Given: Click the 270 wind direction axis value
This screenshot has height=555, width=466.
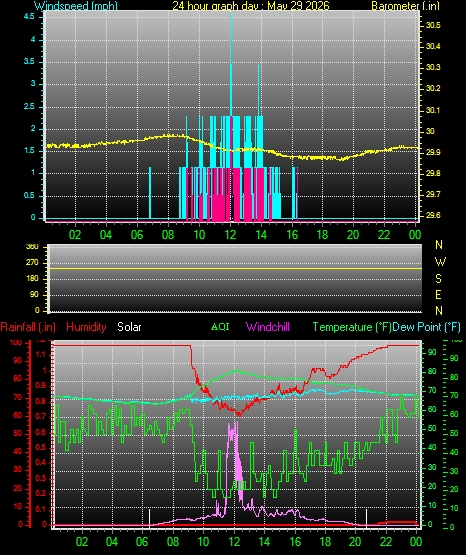Looking at the screenshot, I should coord(32,263).
